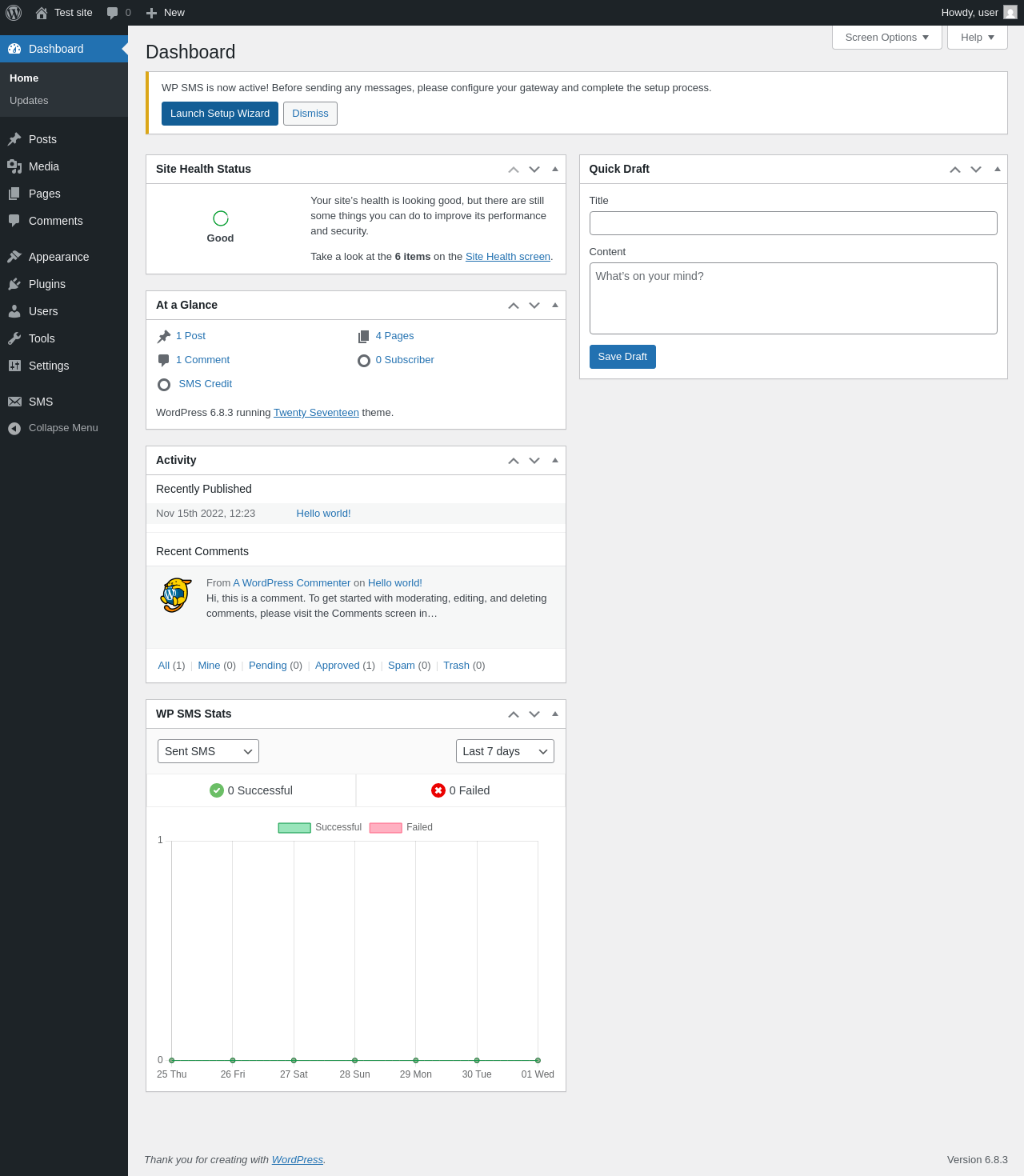
Task: Go to Updates submenu item
Action: (29, 101)
